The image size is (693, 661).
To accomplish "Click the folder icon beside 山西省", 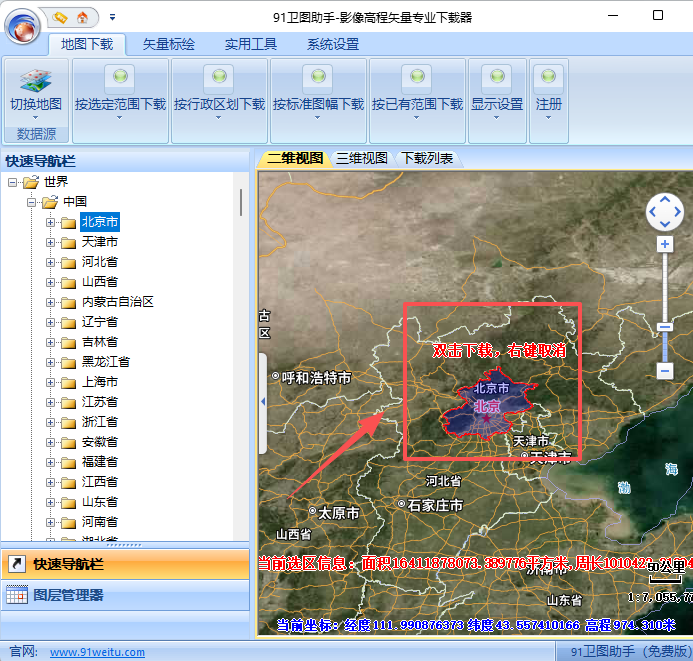I will (x=69, y=283).
